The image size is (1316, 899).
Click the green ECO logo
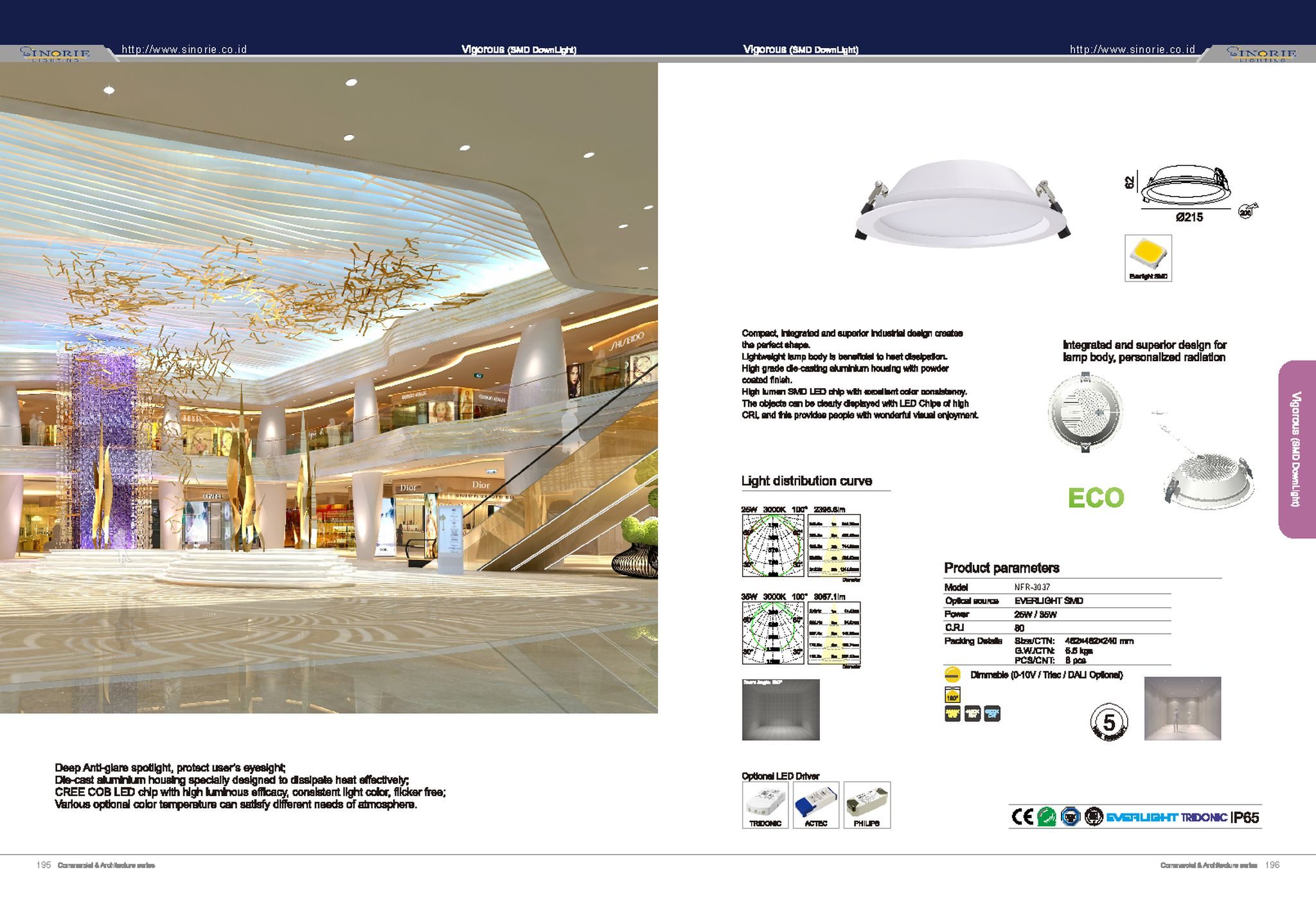coord(1096,498)
